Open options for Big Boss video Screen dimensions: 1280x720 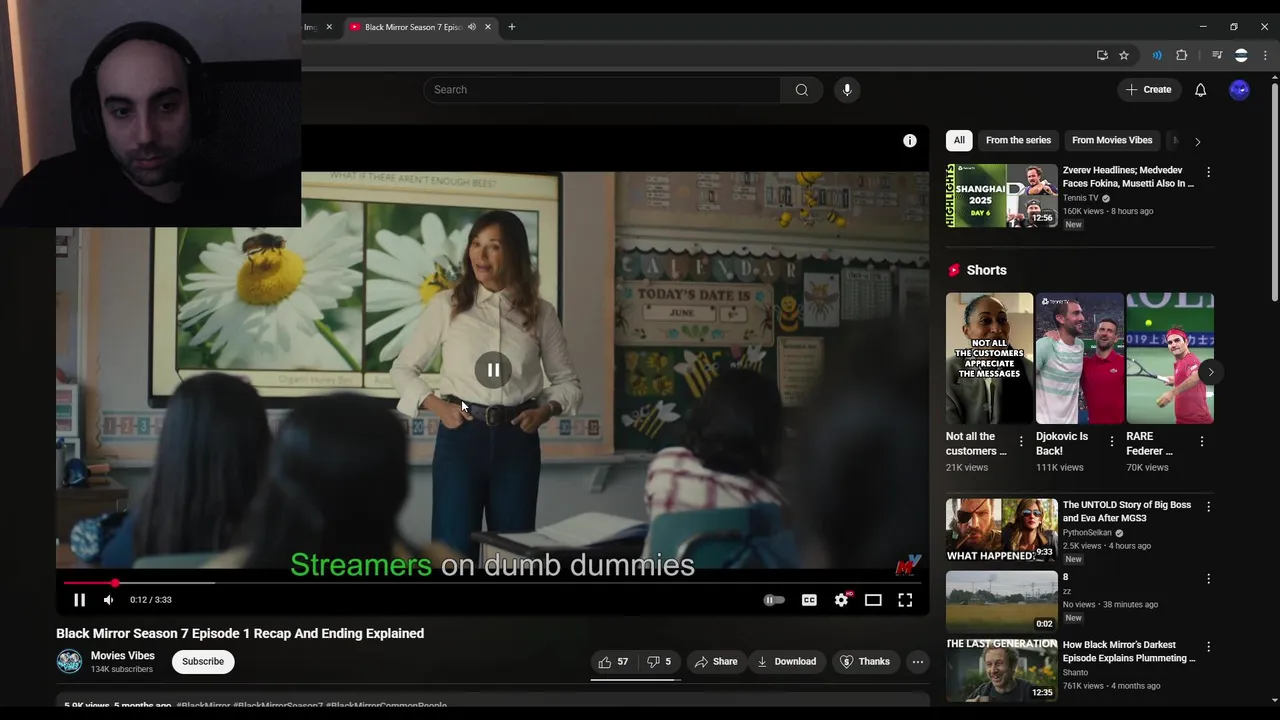[1208, 507]
